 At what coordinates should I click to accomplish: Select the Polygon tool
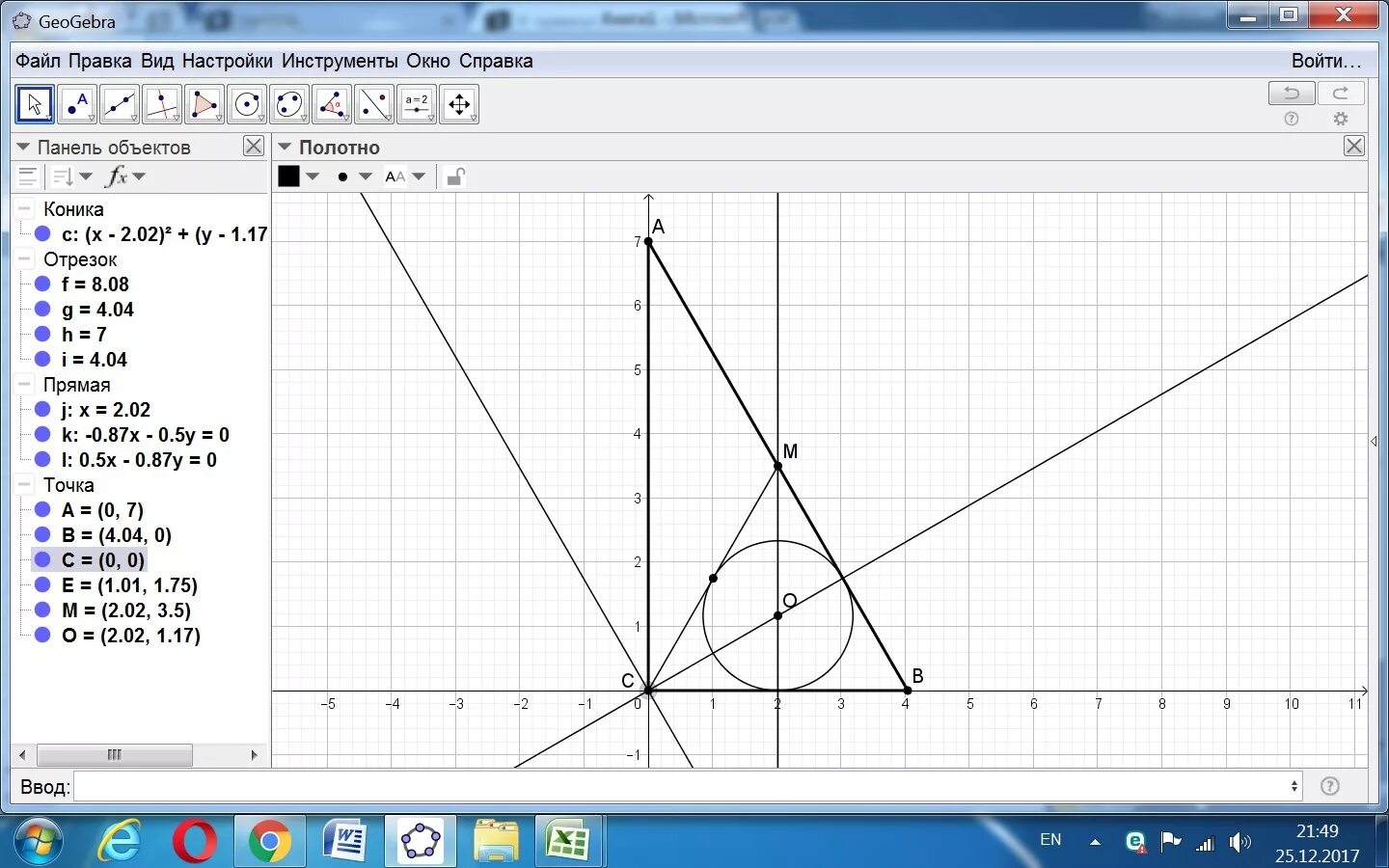tap(204, 104)
